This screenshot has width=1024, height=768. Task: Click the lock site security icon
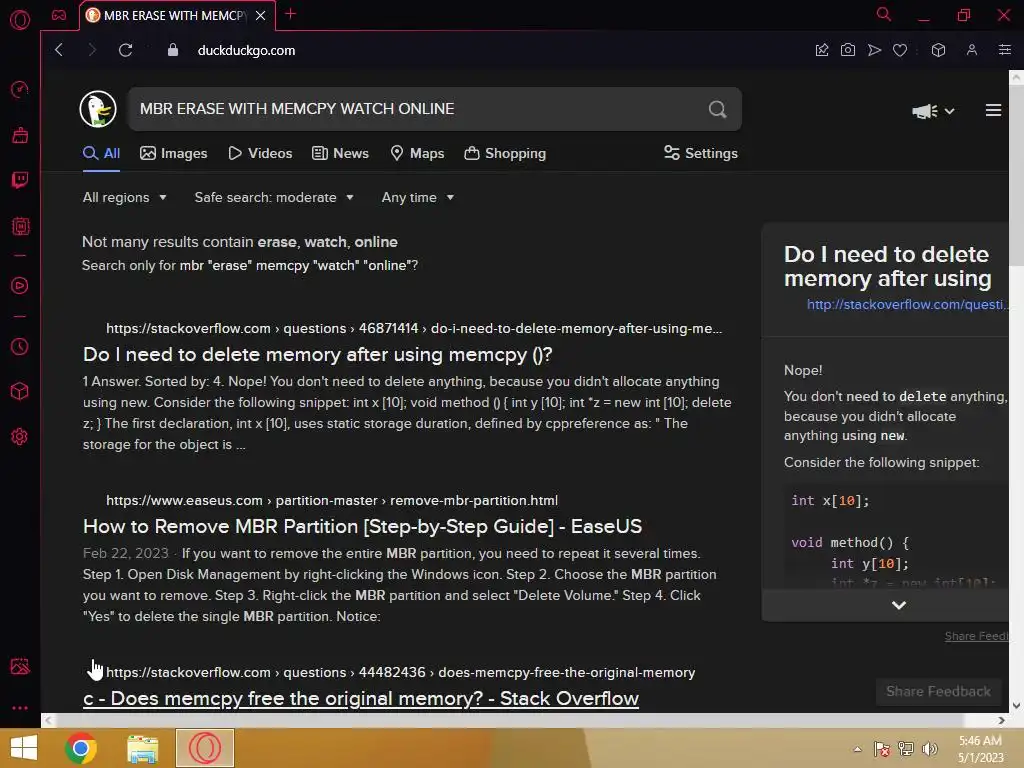click(x=172, y=50)
